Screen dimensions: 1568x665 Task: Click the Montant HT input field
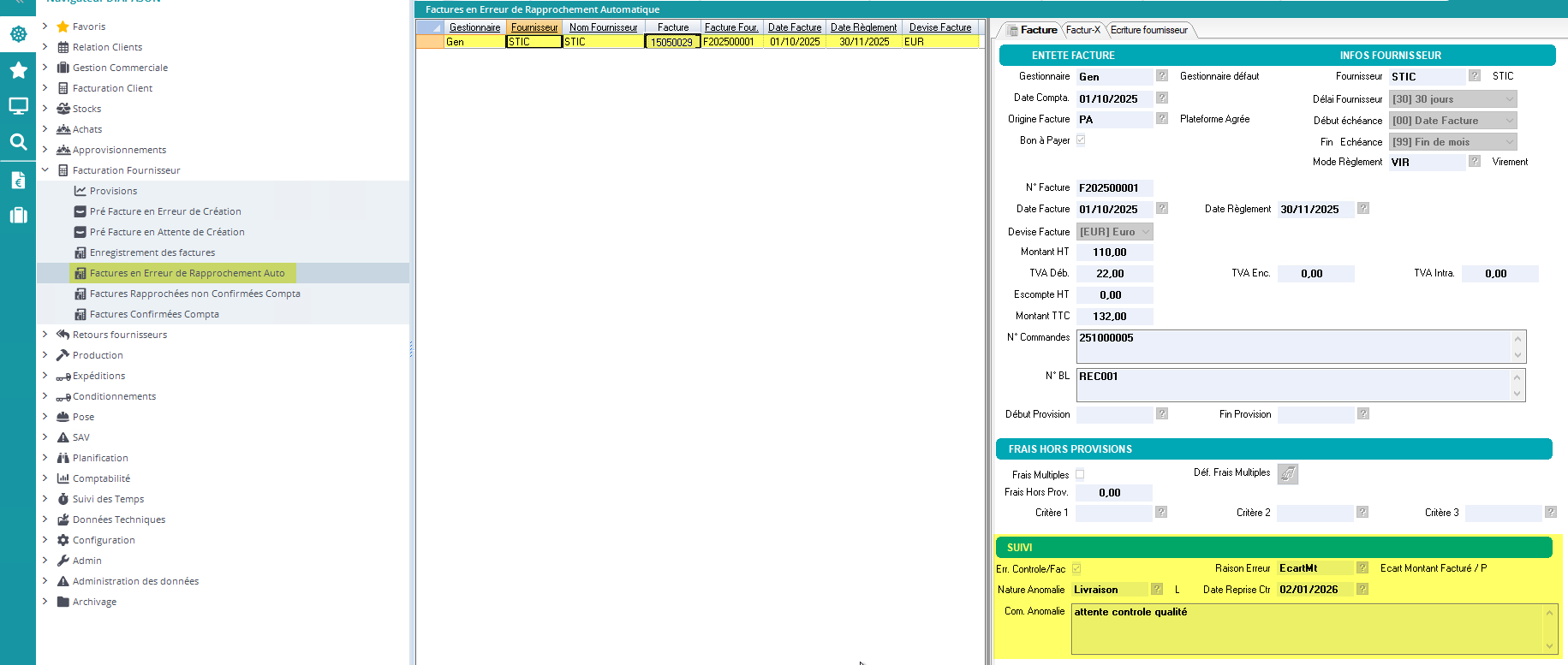point(1114,252)
